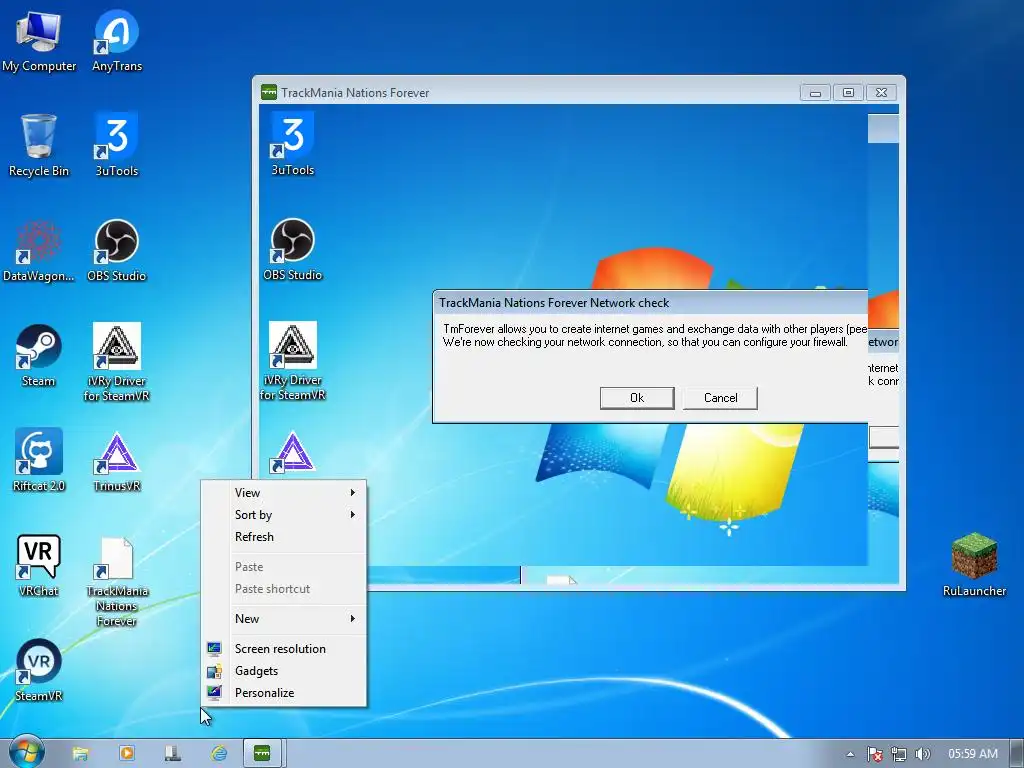Click 3uTools icon inside TrackMania window
This screenshot has height=768, width=1024.
tap(293, 144)
